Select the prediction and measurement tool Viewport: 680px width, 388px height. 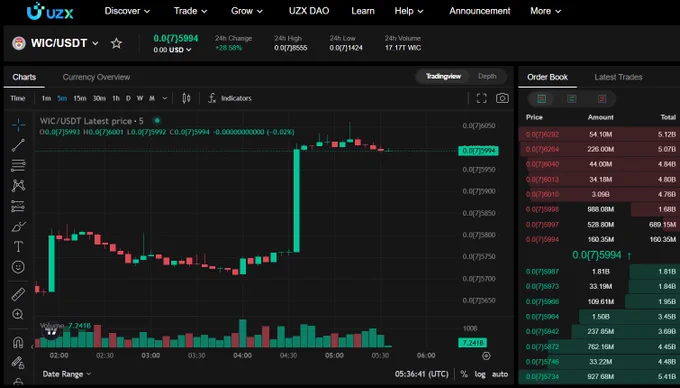[18, 206]
